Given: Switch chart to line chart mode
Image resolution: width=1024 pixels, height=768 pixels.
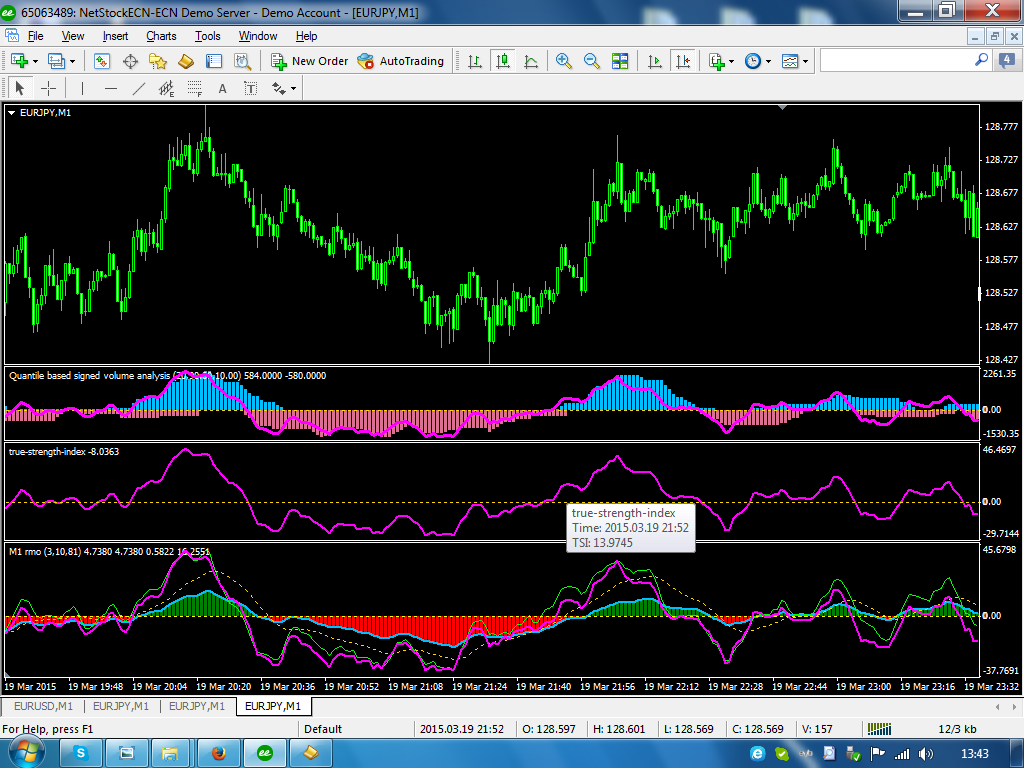Looking at the screenshot, I should tap(531, 61).
